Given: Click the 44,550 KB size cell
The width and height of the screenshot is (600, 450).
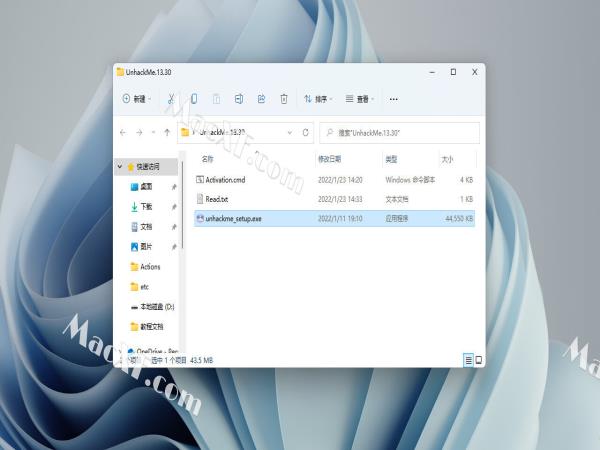Looking at the screenshot, I should coord(459,218).
